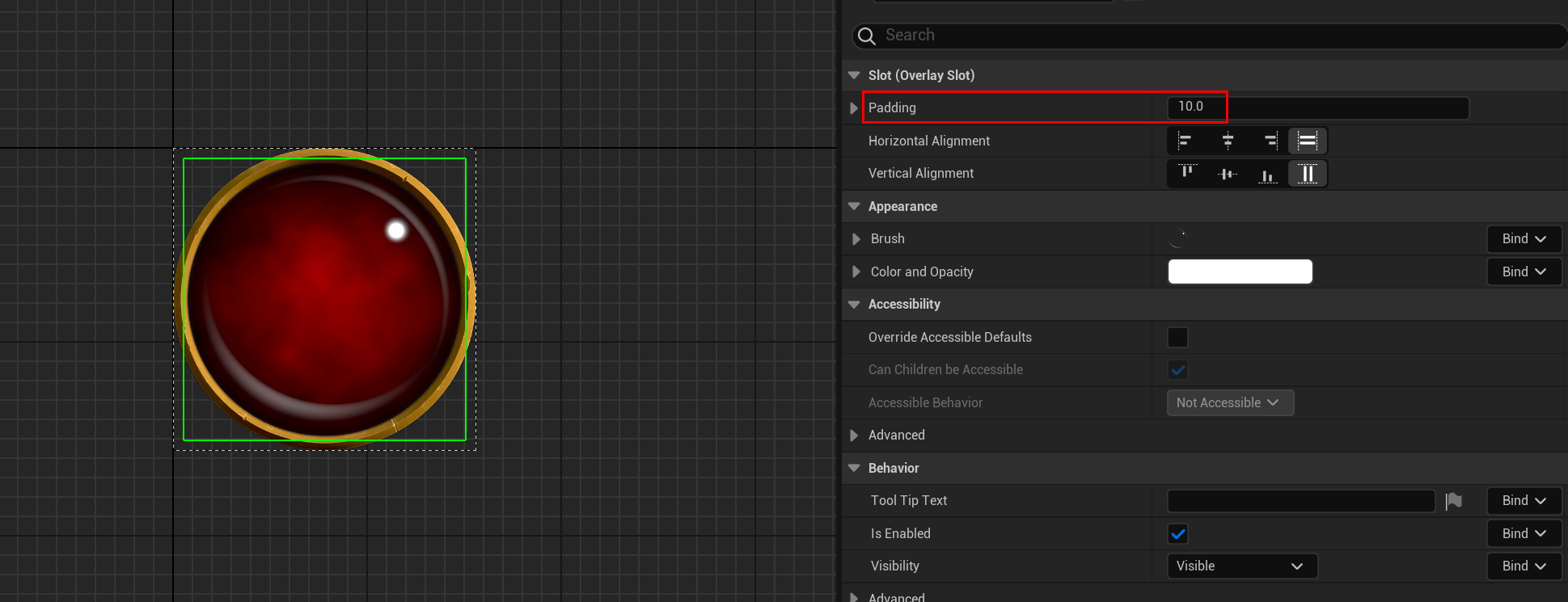The height and width of the screenshot is (602, 1568).
Task: Click the Tool Tip Text input field
Action: pos(1301,501)
